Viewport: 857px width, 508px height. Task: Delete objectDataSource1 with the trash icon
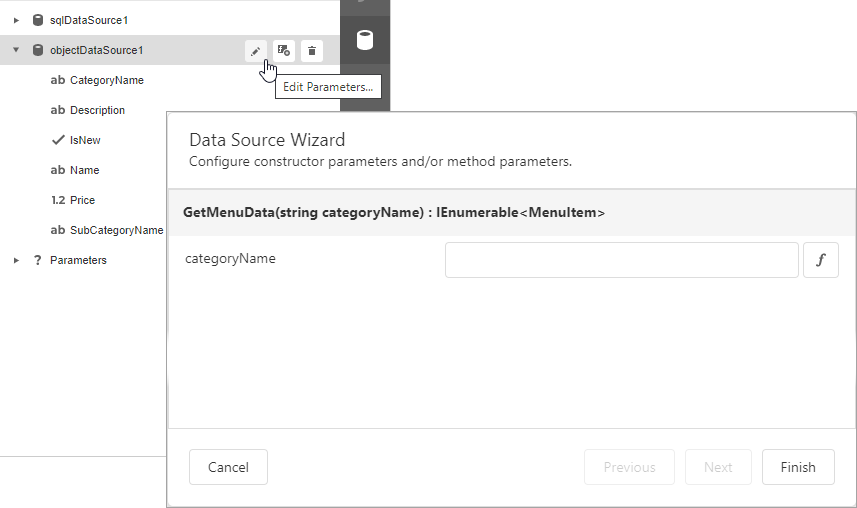click(x=312, y=50)
